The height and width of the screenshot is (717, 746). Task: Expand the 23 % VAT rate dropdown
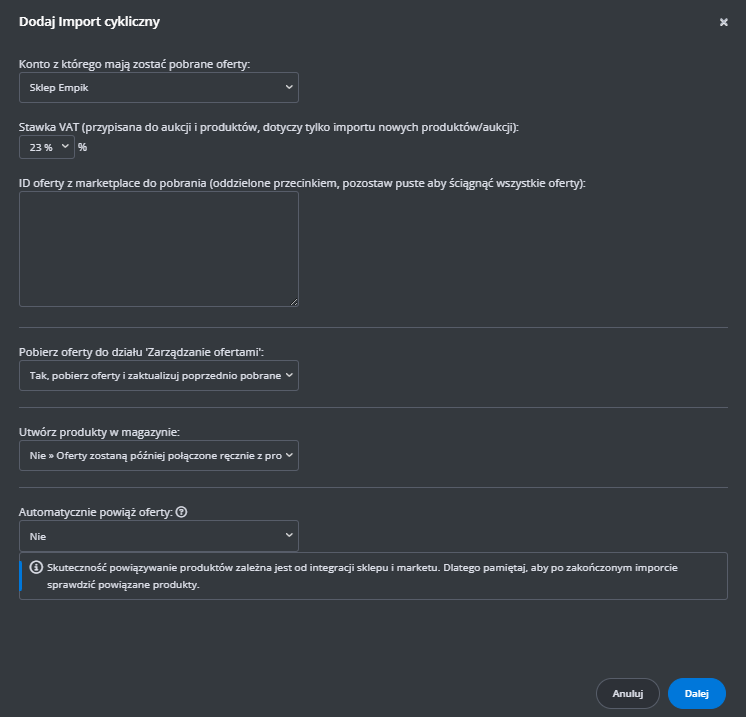[x=47, y=147]
